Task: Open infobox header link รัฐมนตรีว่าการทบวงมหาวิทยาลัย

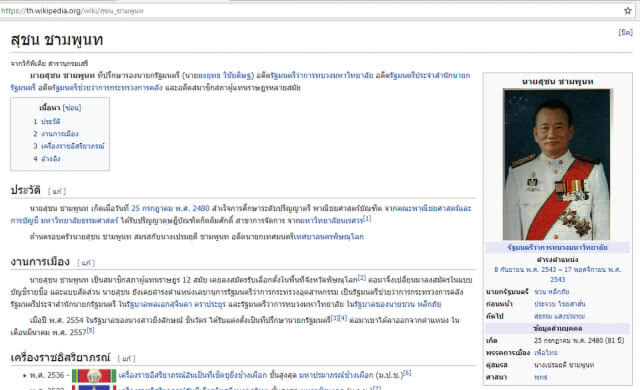Action: coord(558,248)
